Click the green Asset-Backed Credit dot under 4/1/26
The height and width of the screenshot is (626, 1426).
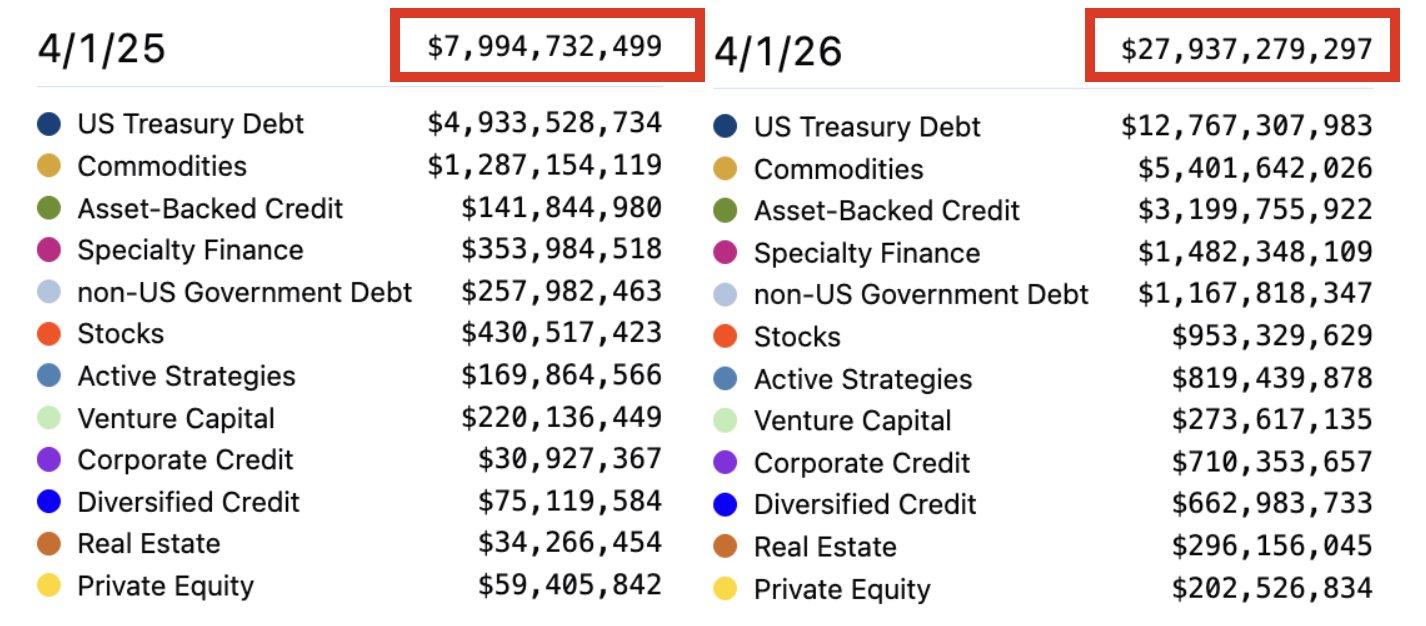tap(726, 211)
